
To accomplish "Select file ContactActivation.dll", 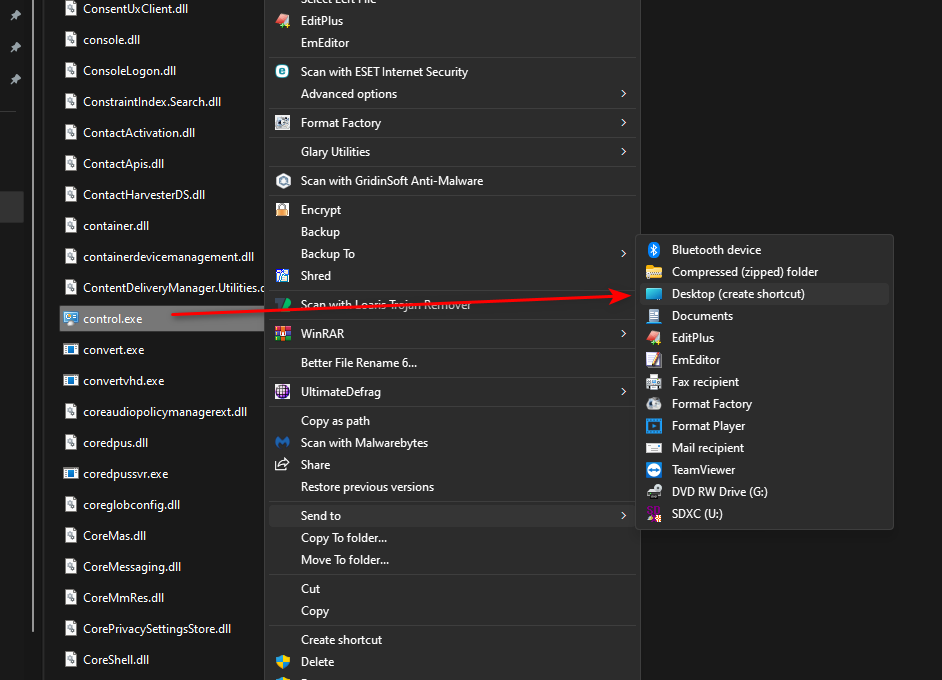I will [x=139, y=133].
